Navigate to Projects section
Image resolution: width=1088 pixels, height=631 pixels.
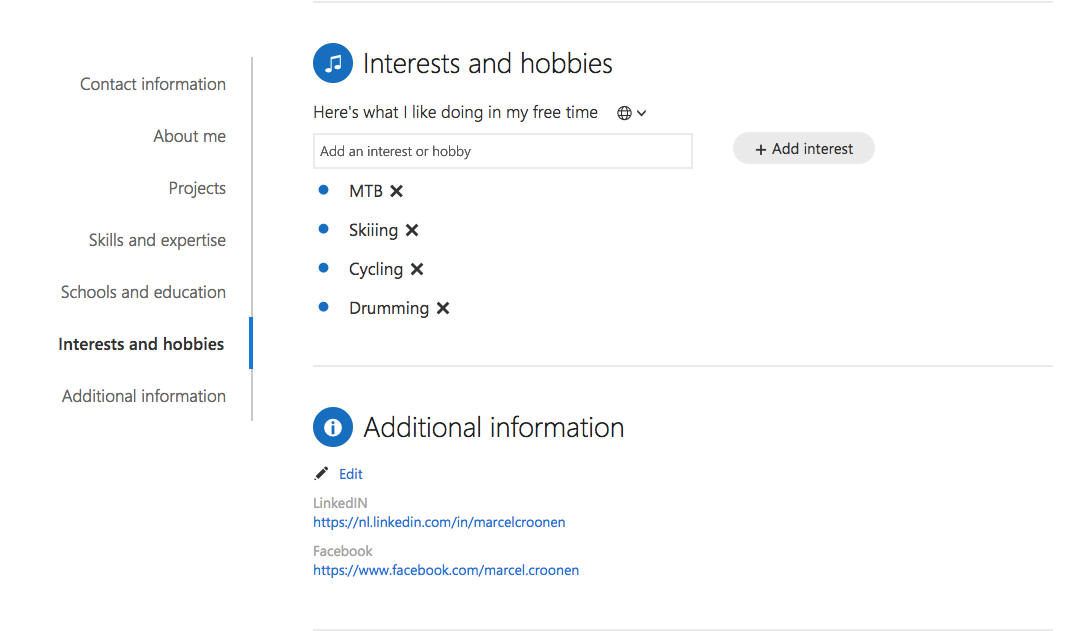click(x=197, y=188)
